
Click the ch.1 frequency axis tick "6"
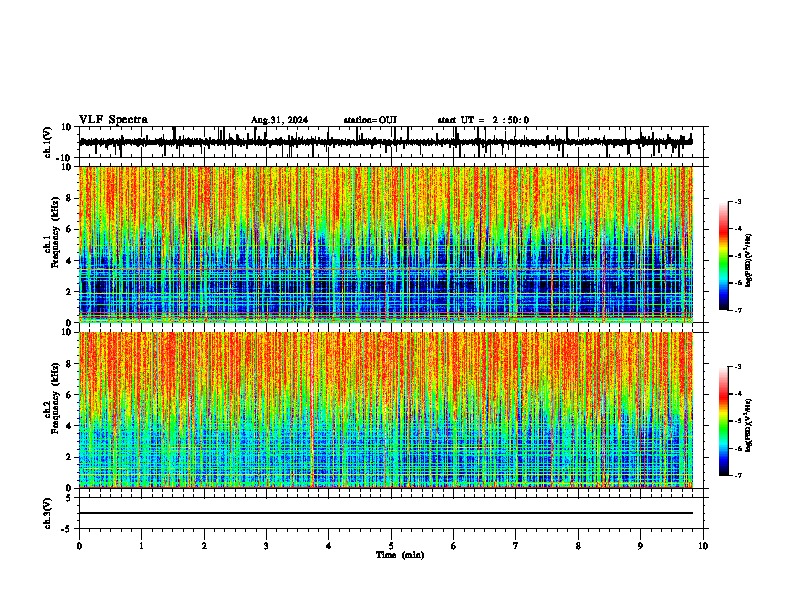(x=69, y=229)
